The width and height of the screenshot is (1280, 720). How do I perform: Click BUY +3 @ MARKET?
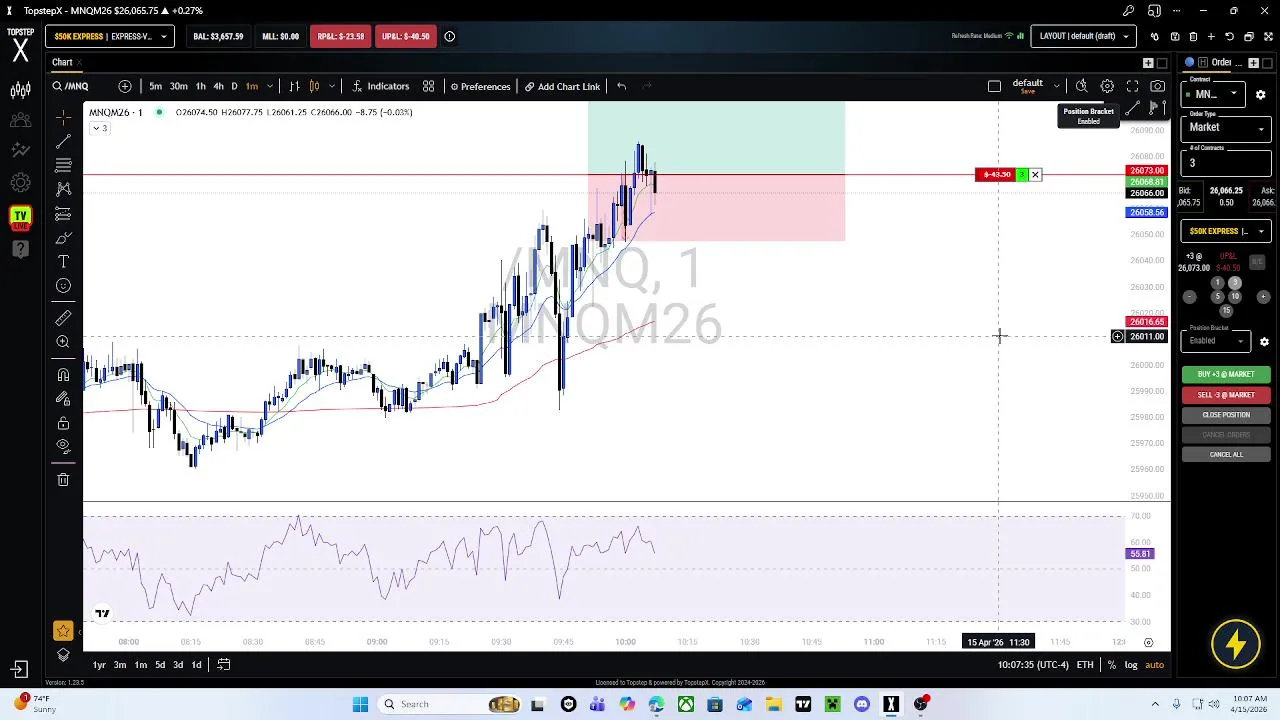tap(1226, 374)
